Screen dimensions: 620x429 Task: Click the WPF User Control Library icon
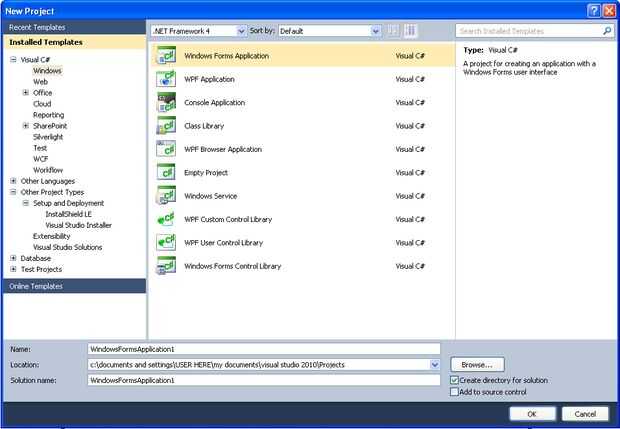(166, 242)
